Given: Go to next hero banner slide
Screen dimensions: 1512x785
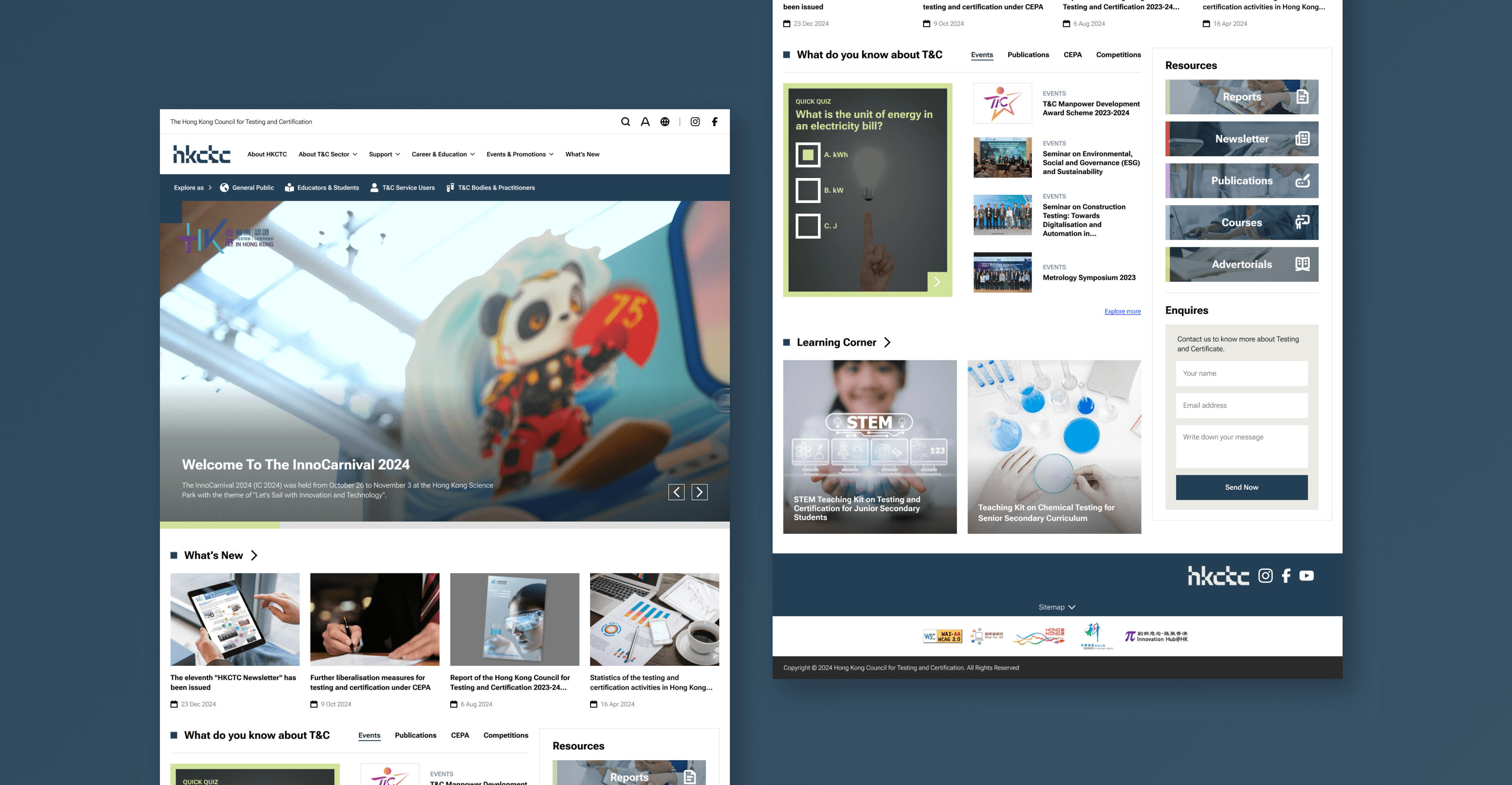Looking at the screenshot, I should point(699,492).
